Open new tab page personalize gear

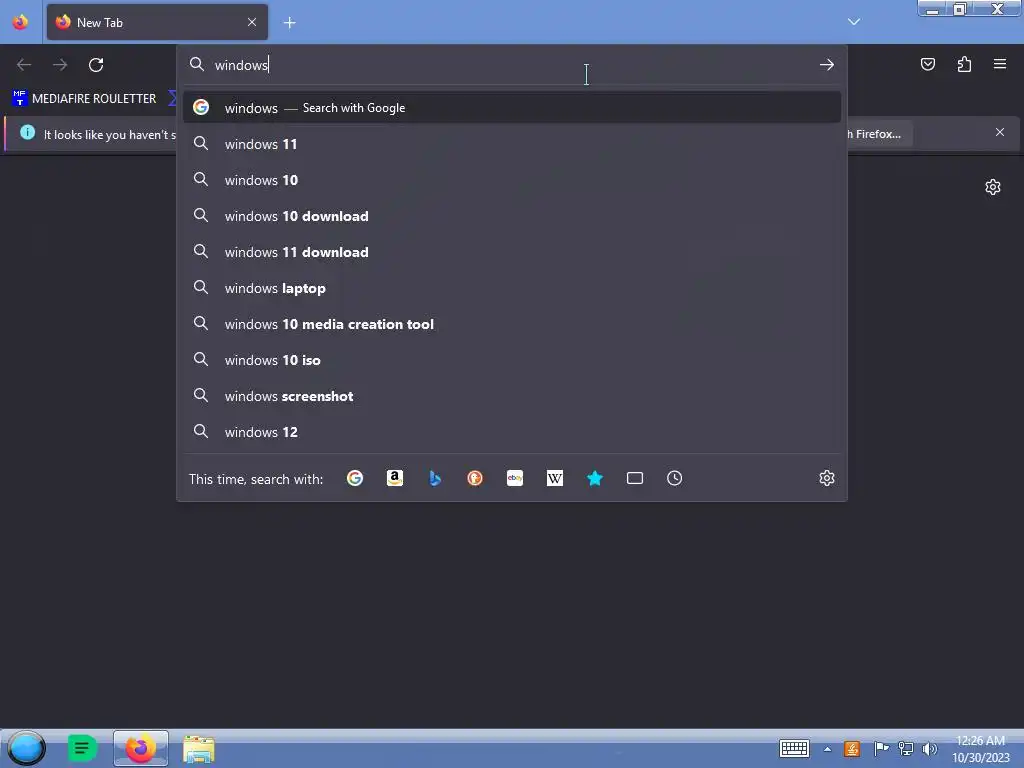993,187
